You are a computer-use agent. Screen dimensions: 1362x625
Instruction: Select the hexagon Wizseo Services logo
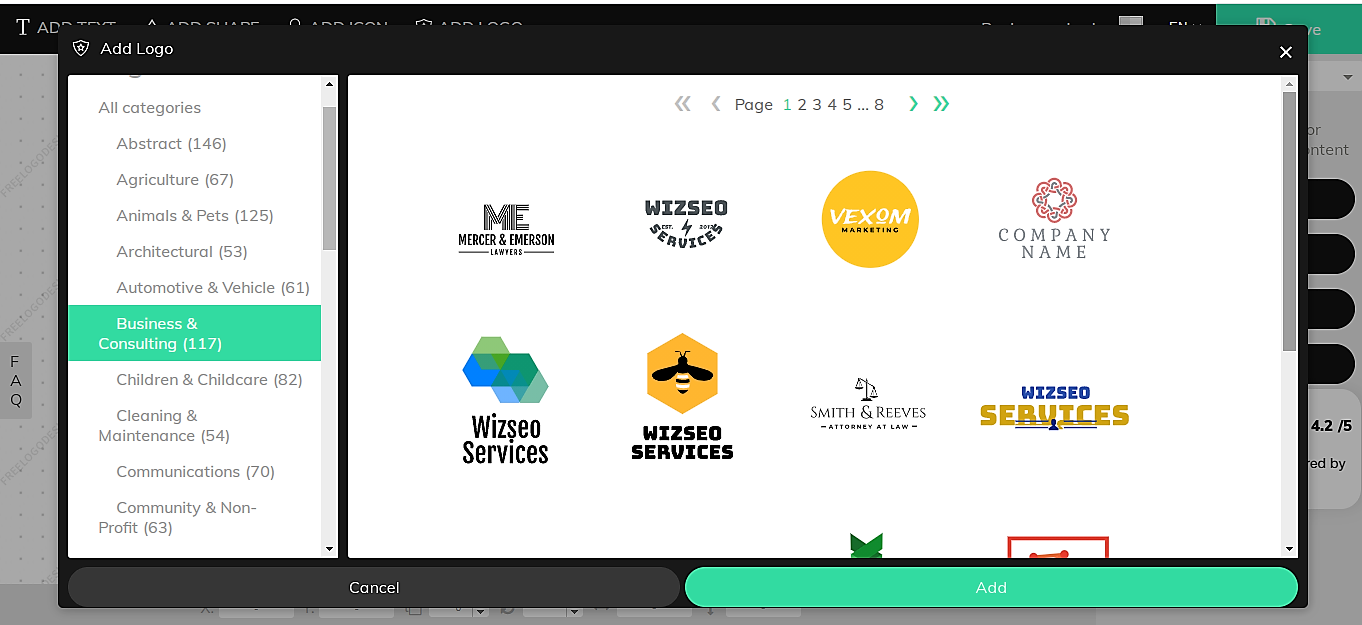point(506,400)
